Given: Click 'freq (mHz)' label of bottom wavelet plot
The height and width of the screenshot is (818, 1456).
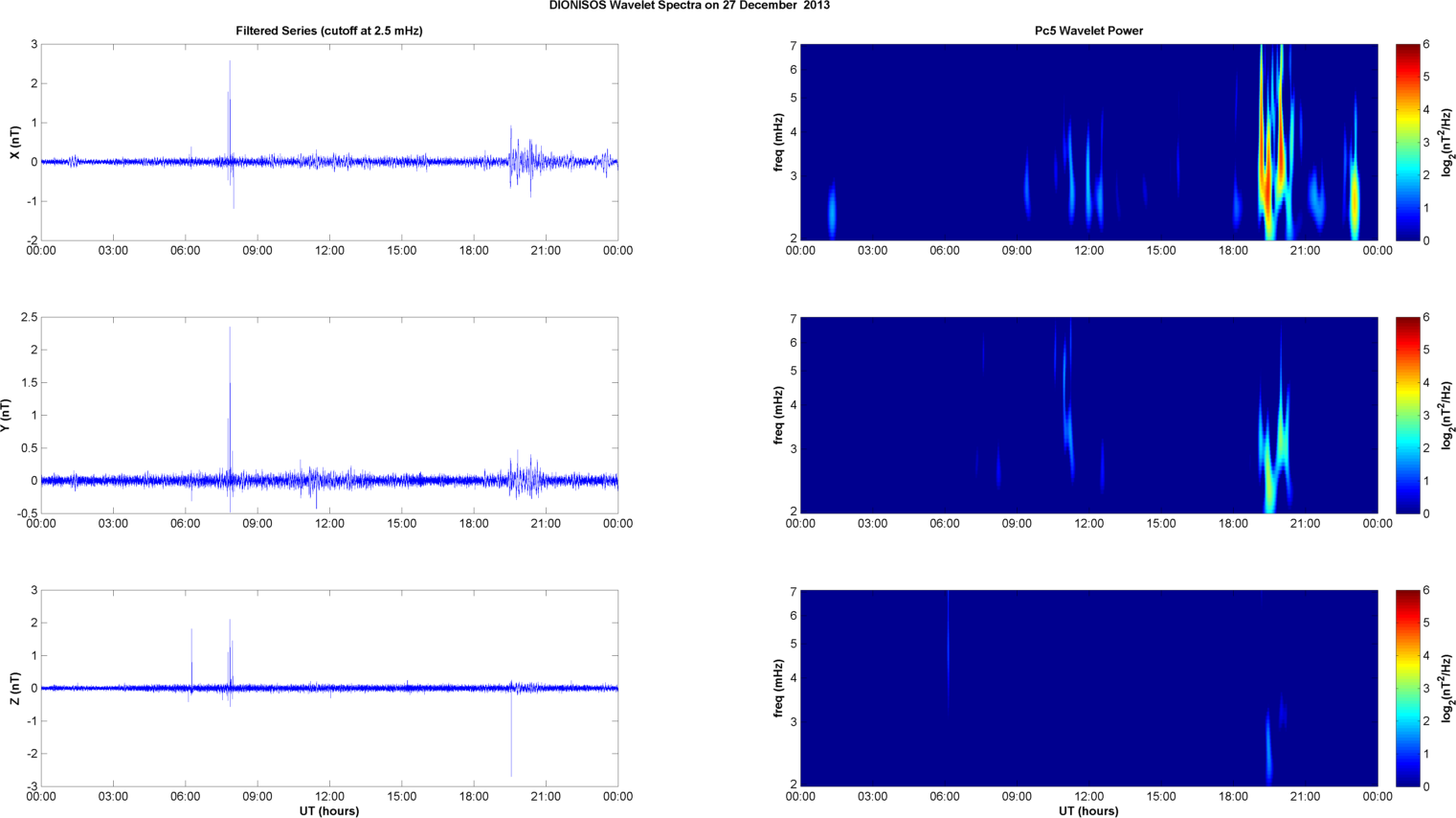Looking at the screenshot, I should click(779, 689).
